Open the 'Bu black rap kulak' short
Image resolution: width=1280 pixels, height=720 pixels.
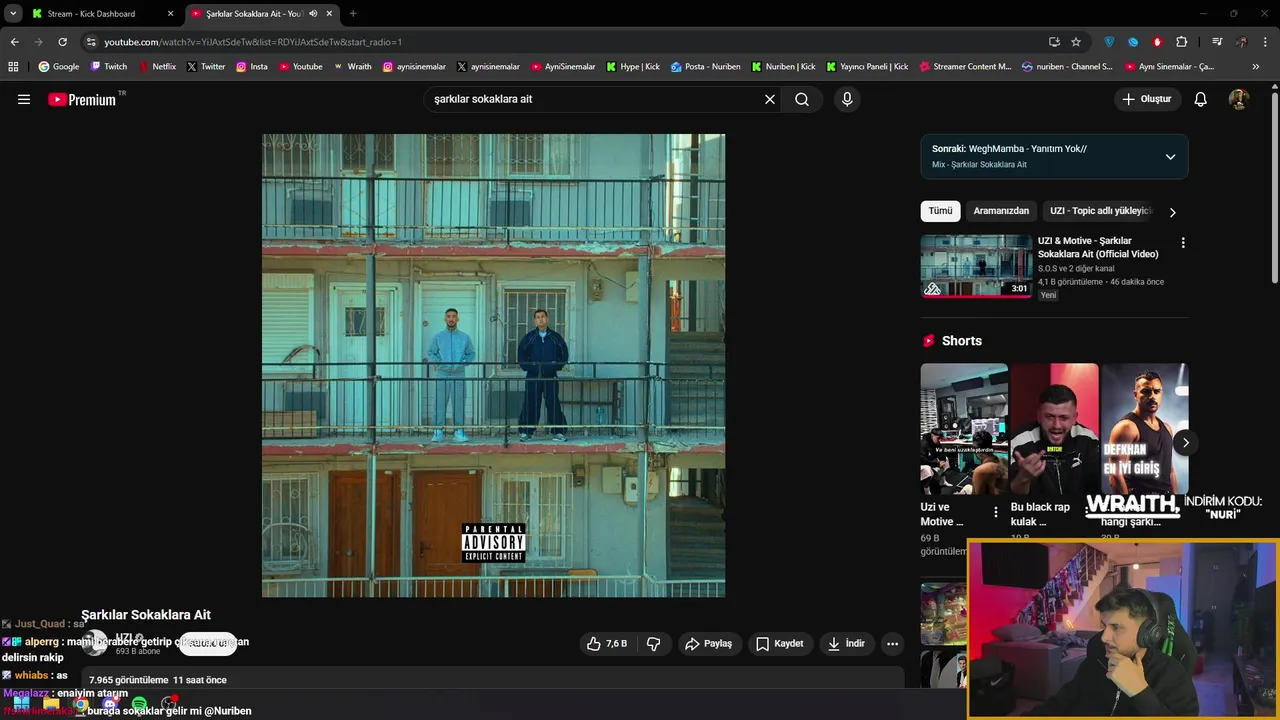point(1054,429)
